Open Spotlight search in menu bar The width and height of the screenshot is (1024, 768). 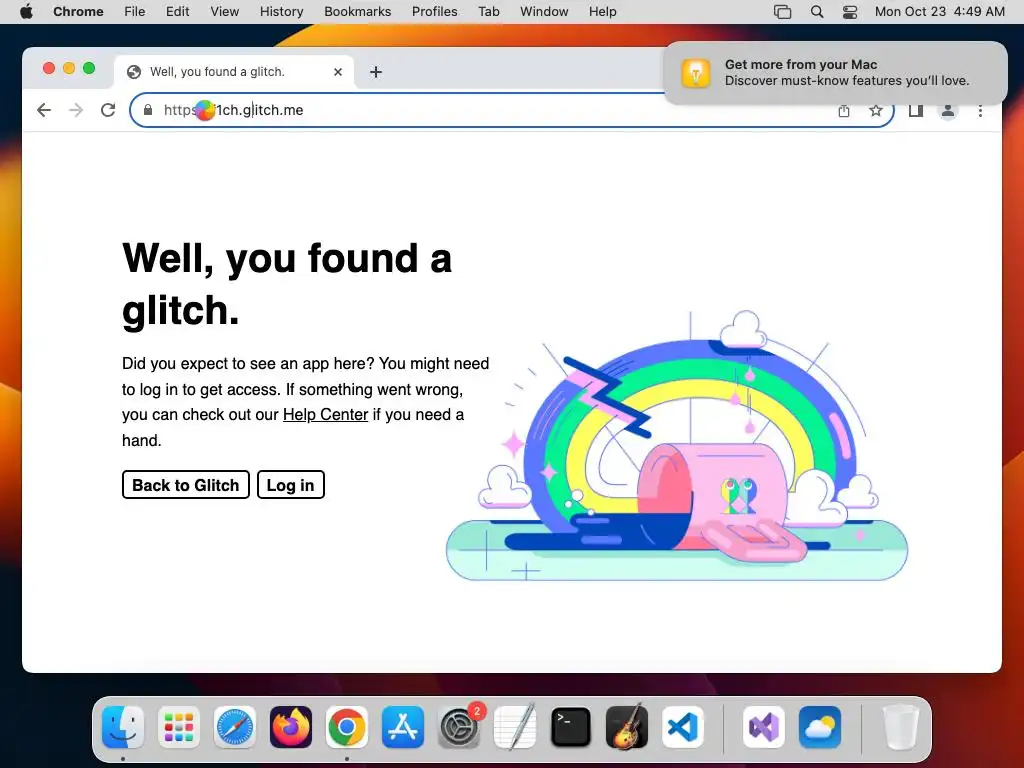tap(816, 12)
